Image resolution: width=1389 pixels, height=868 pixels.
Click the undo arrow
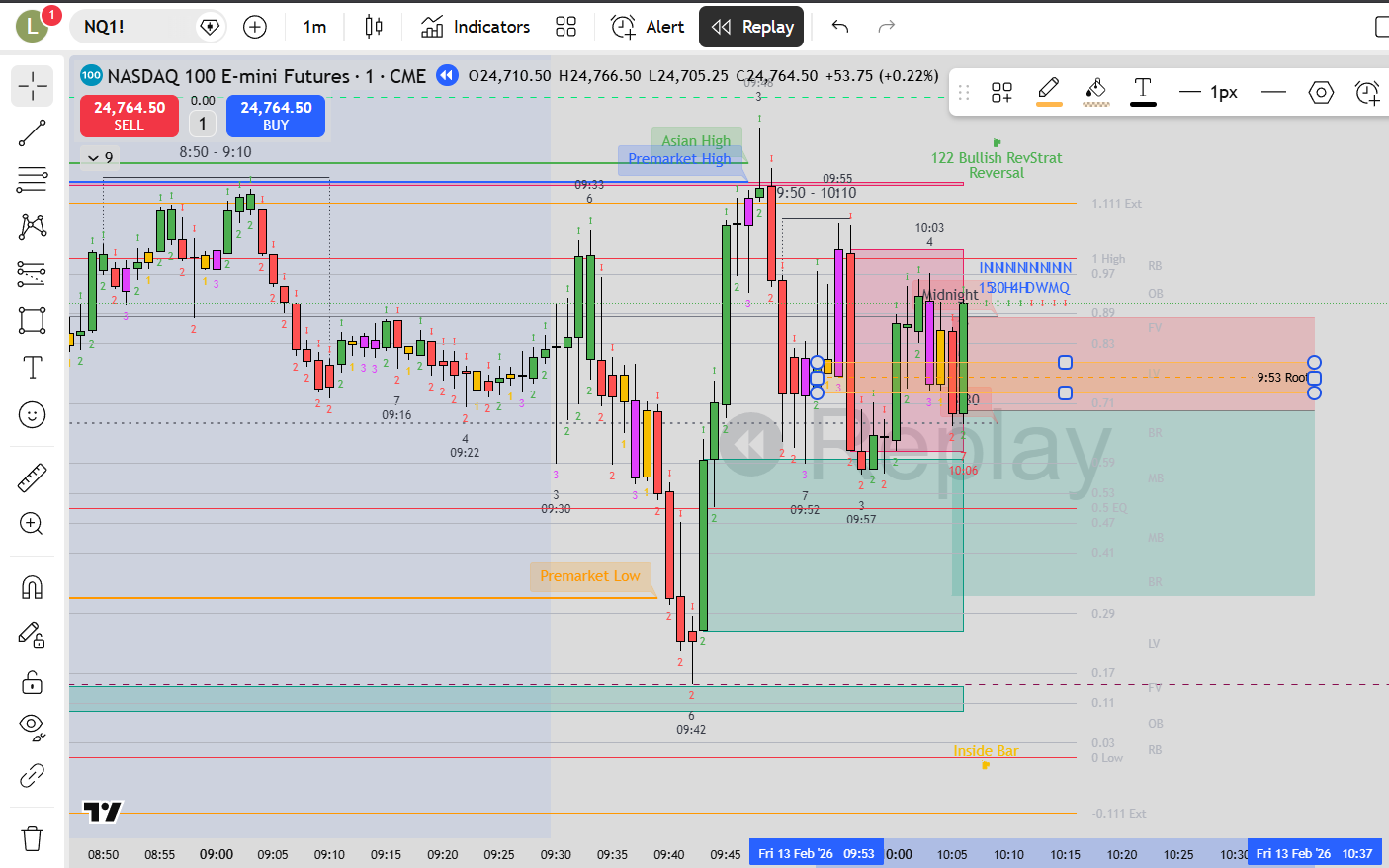click(840, 27)
